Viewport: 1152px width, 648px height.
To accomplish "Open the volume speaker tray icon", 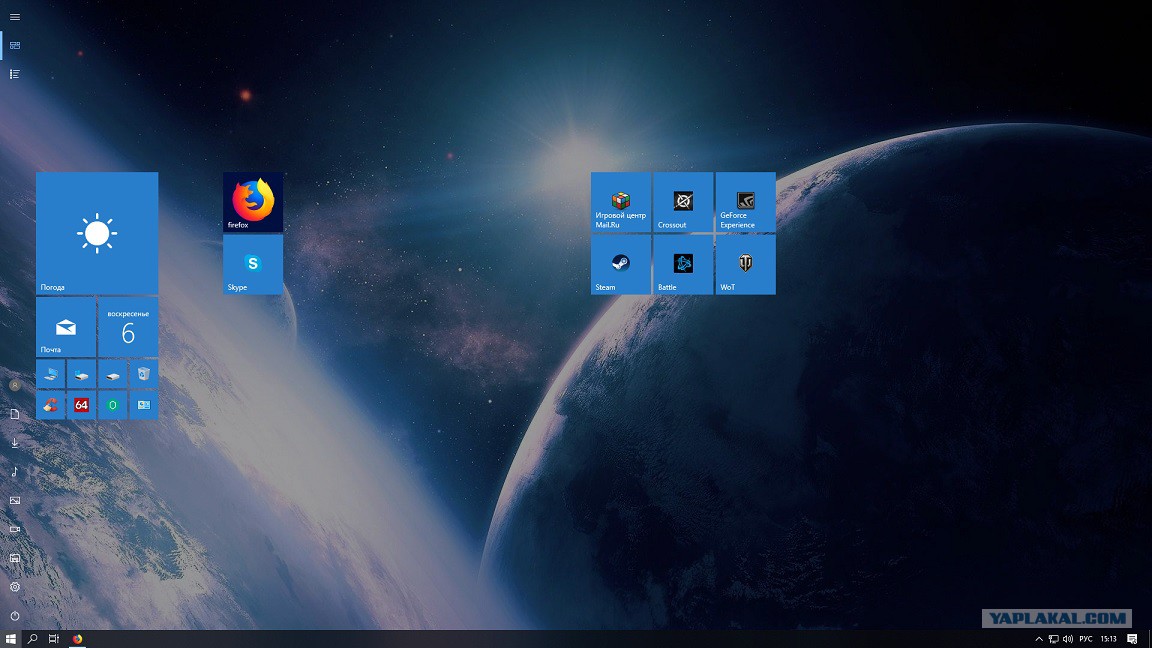I will [1068, 639].
